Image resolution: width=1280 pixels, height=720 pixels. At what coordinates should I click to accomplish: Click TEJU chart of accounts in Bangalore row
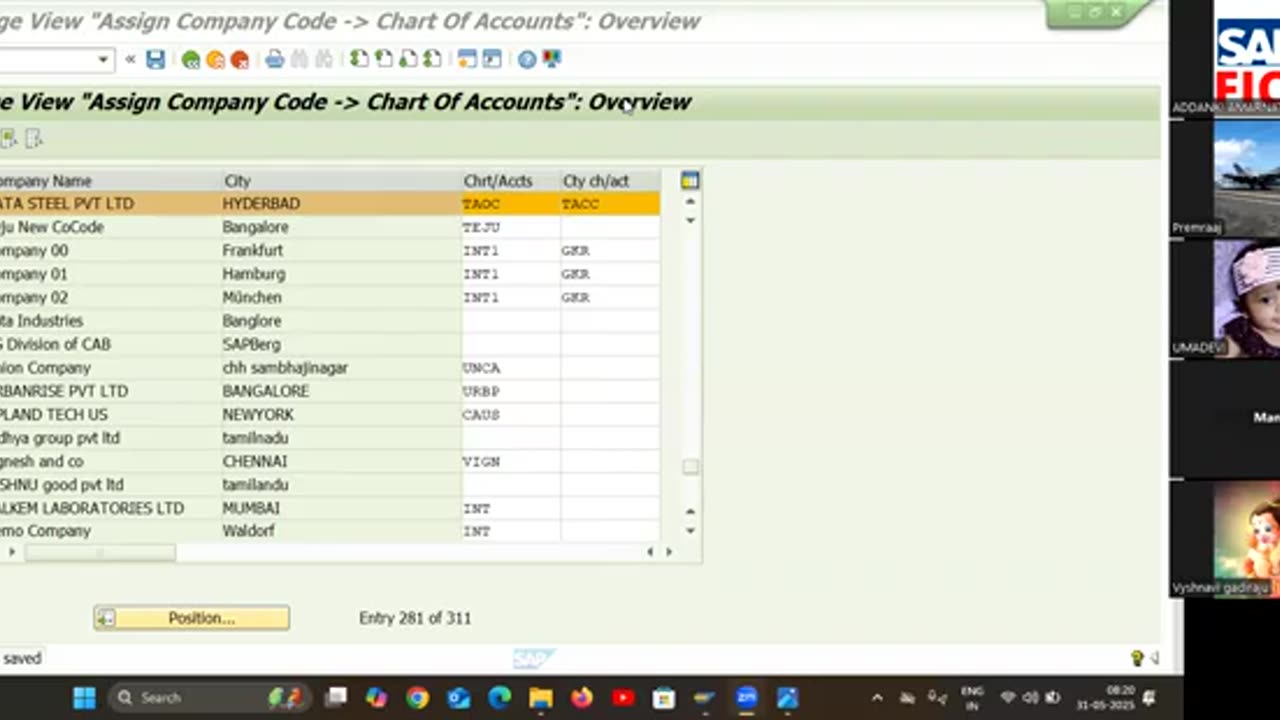click(x=511, y=227)
